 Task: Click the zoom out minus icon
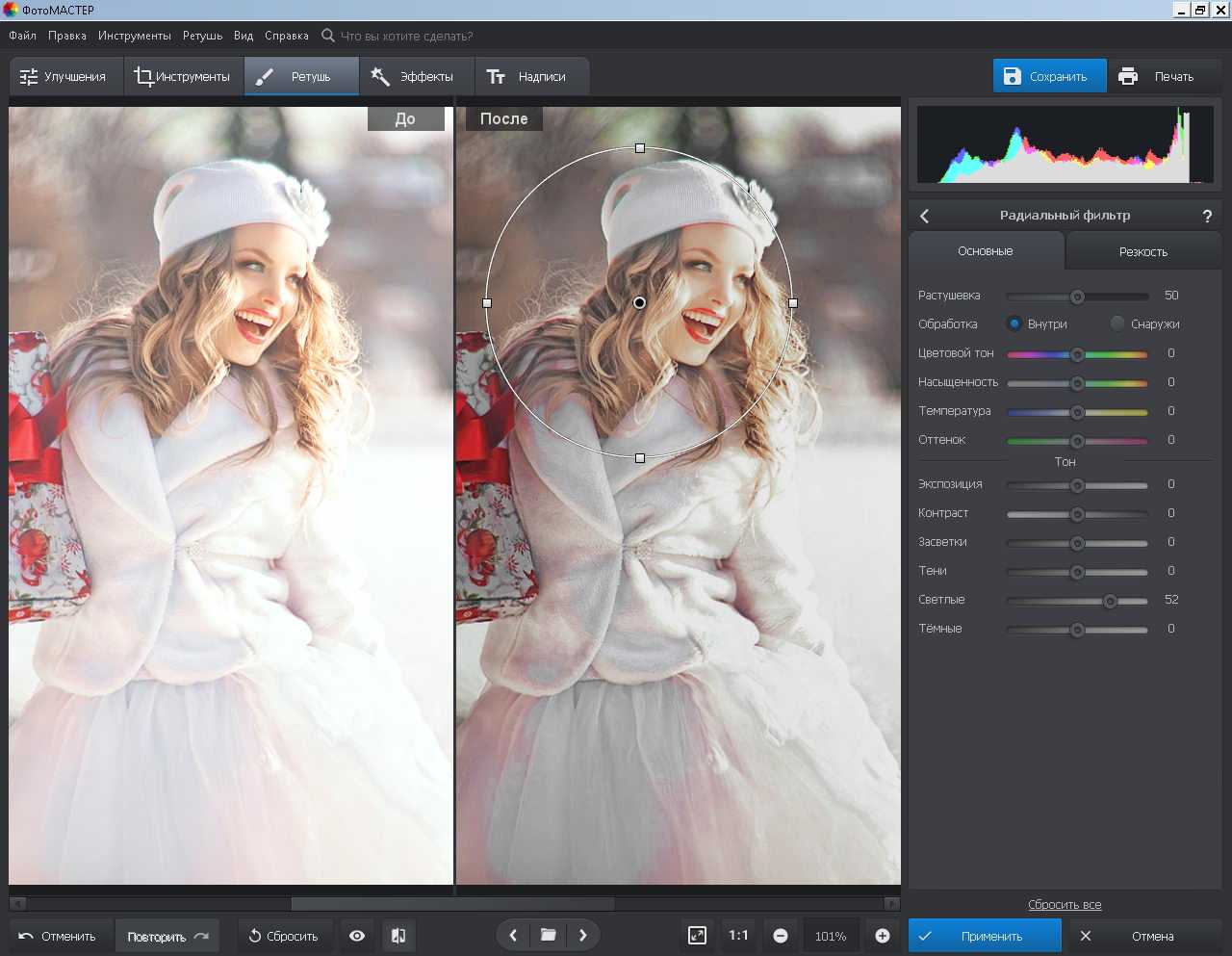(x=781, y=936)
